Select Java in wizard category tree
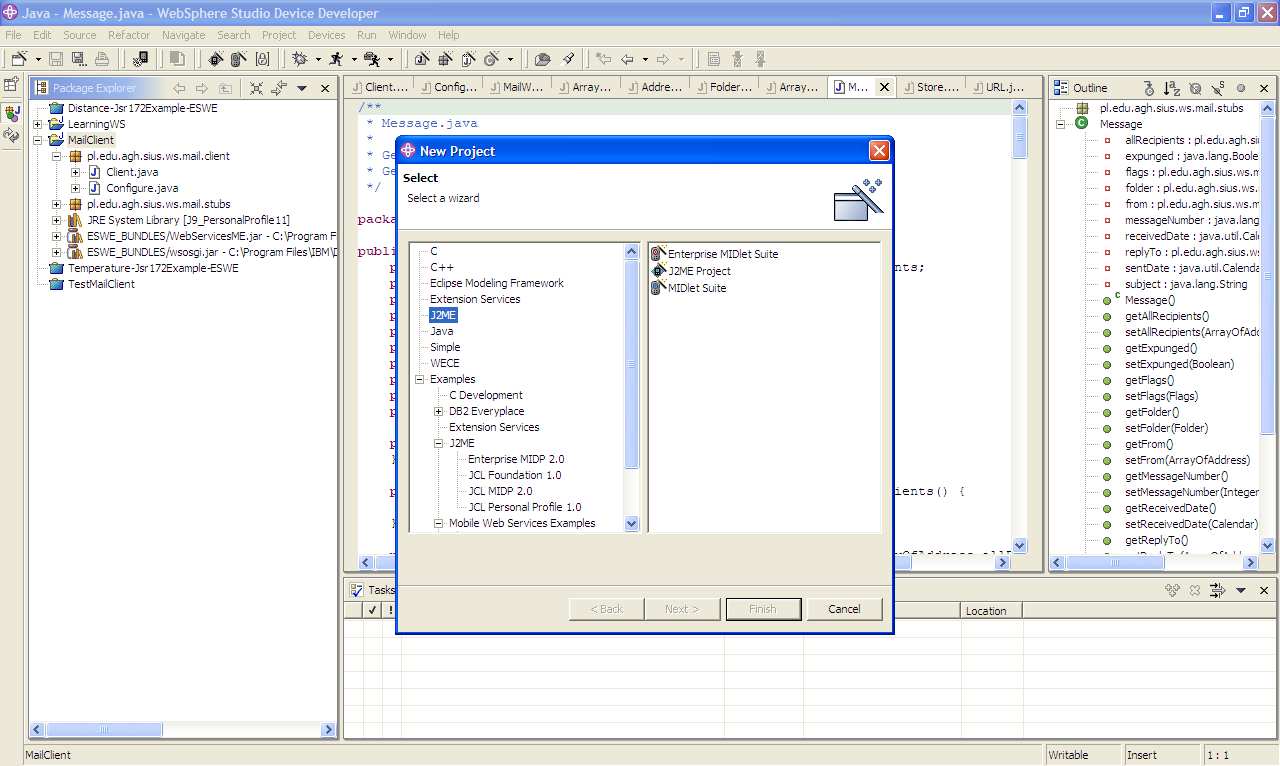 pos(442,331)
